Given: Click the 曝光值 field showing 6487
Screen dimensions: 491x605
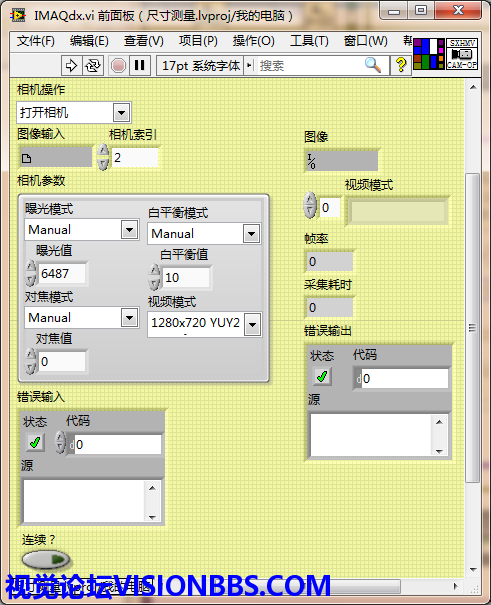Looking at the screenshot, I should coord(62,274).
